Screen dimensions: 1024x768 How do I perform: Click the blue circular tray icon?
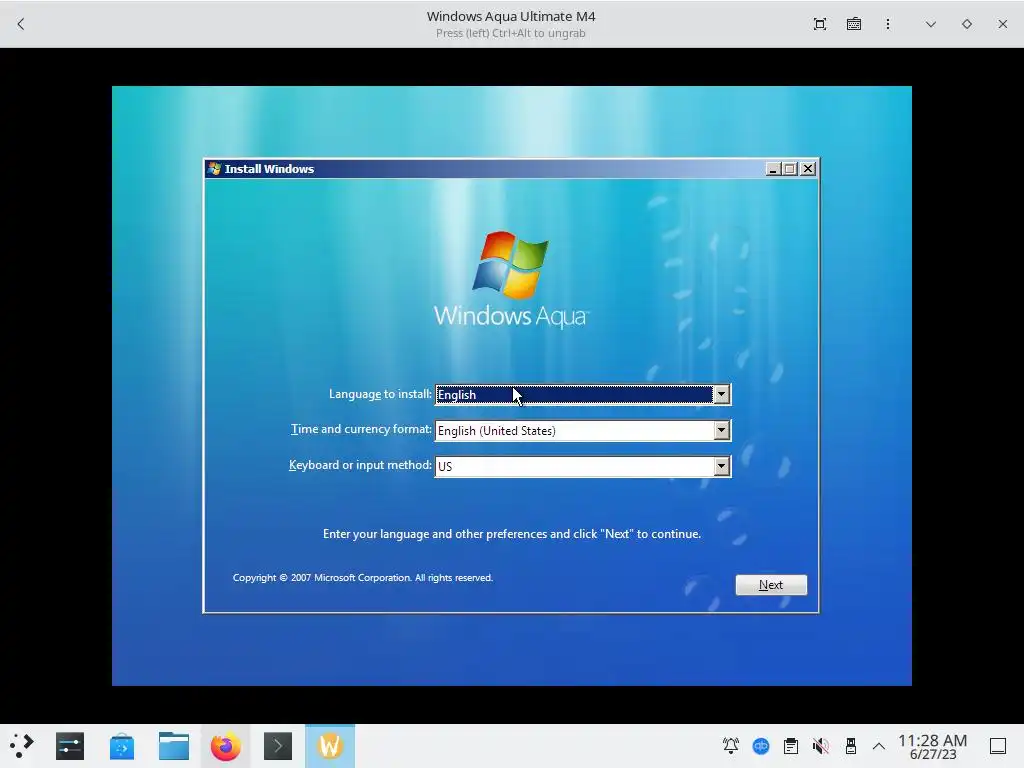click(761, 746)
